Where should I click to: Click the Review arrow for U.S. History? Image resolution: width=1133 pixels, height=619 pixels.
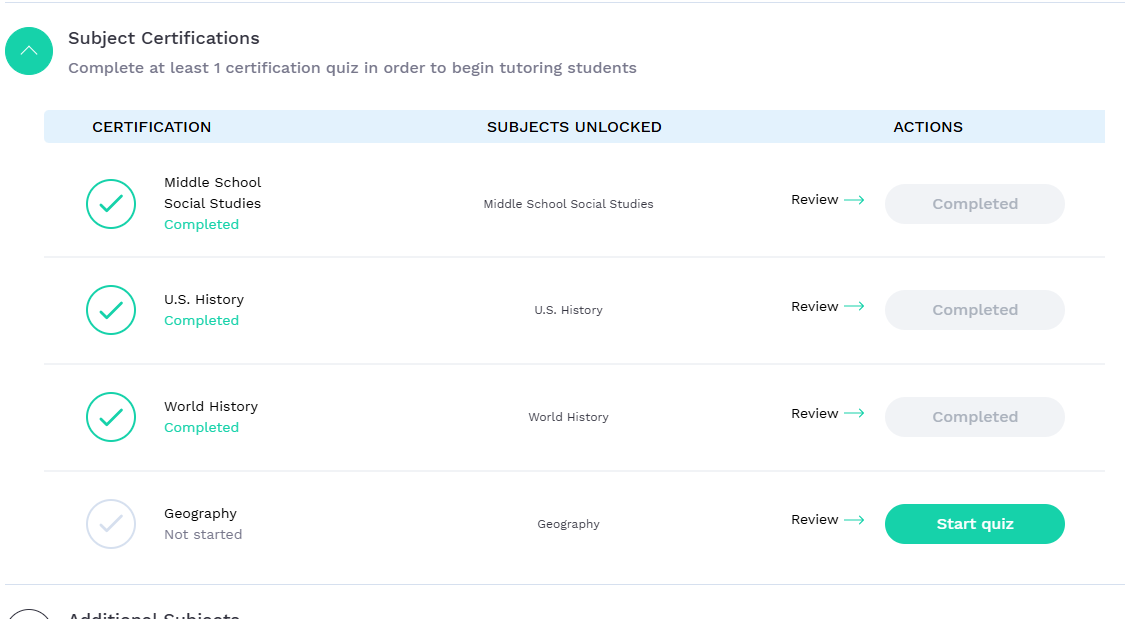coord(854,307)
